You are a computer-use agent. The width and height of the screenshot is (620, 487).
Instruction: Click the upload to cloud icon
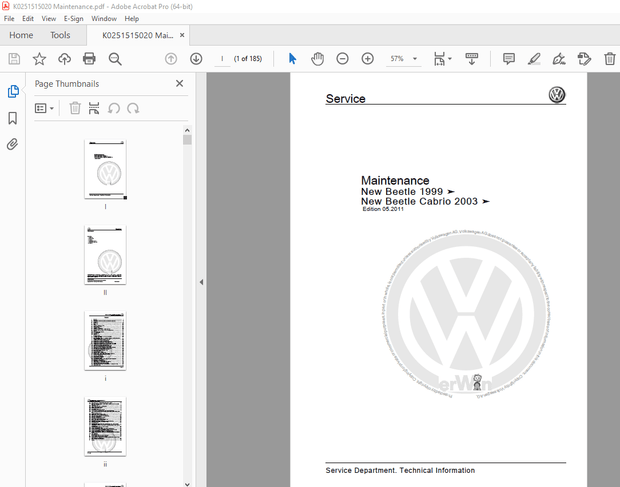[x=64, y=59]
